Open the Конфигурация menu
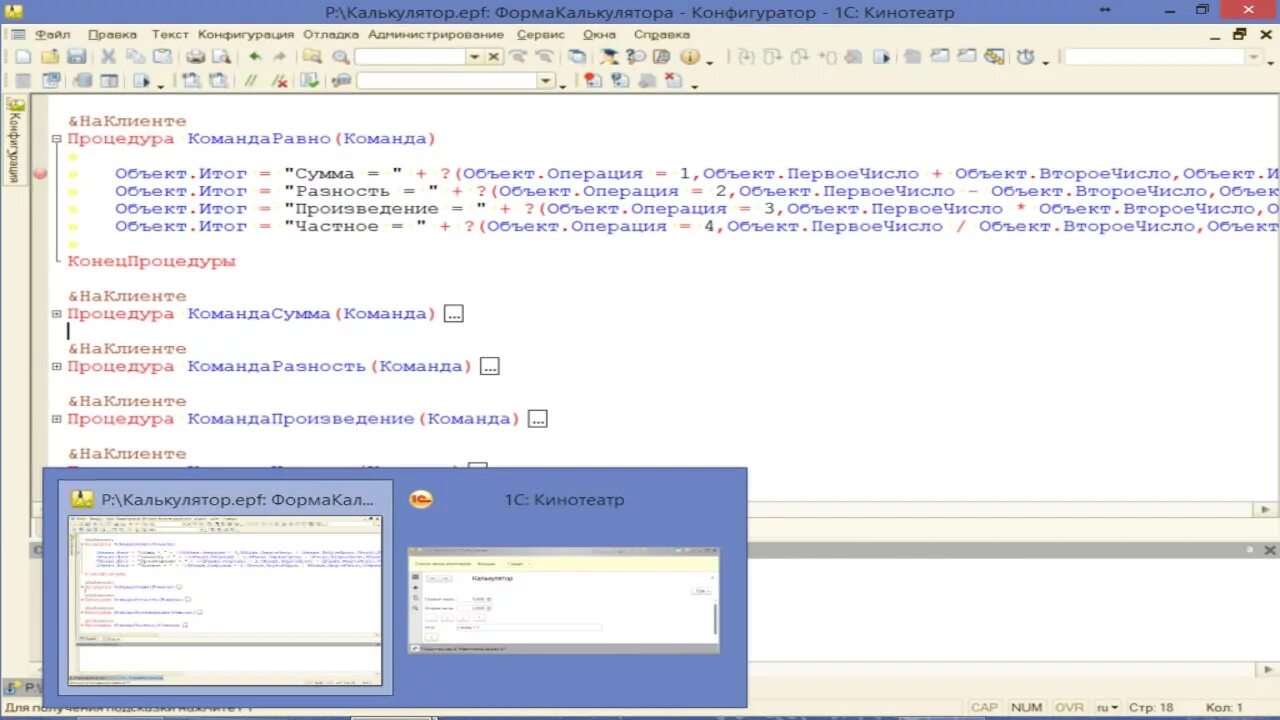This screenshot has height=720, width=1280. pos(246,34)
